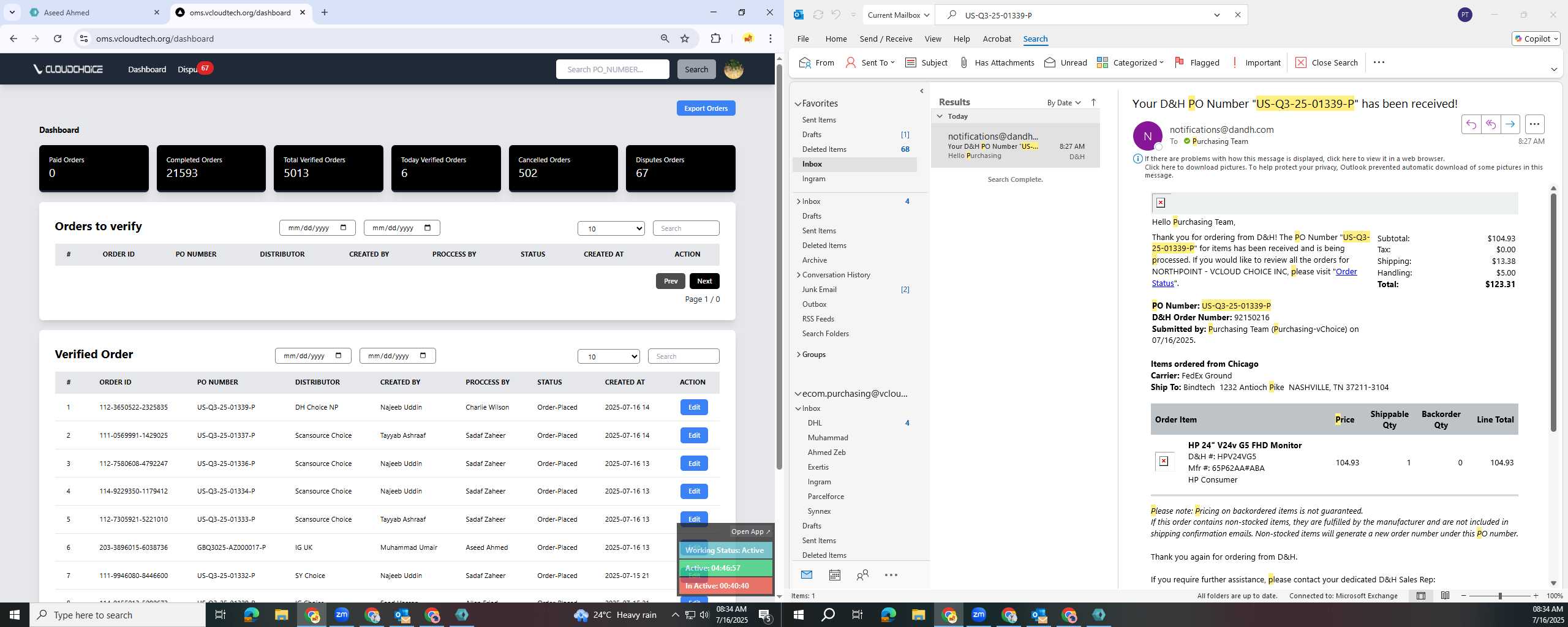Click the Outlook Send/Receive sync icon in title bar
This screenshot has width=1568, height=627.
[818, 15]
